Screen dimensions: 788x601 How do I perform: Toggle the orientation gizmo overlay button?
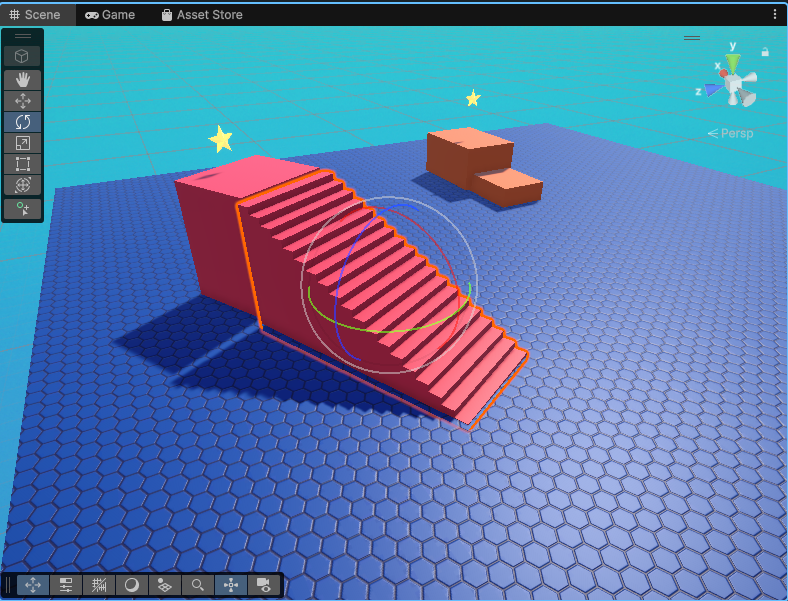tap(231, 585)
